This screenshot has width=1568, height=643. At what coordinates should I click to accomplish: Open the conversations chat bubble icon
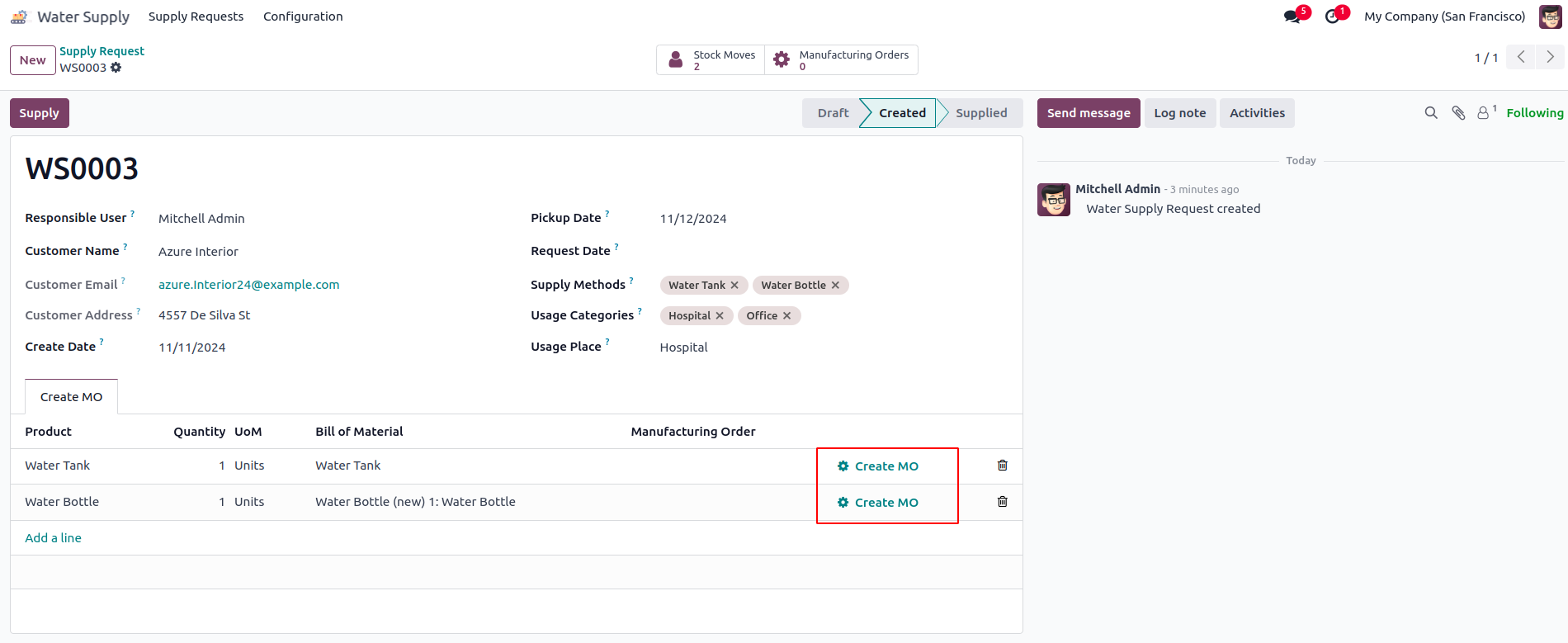tap(1292, 17)
